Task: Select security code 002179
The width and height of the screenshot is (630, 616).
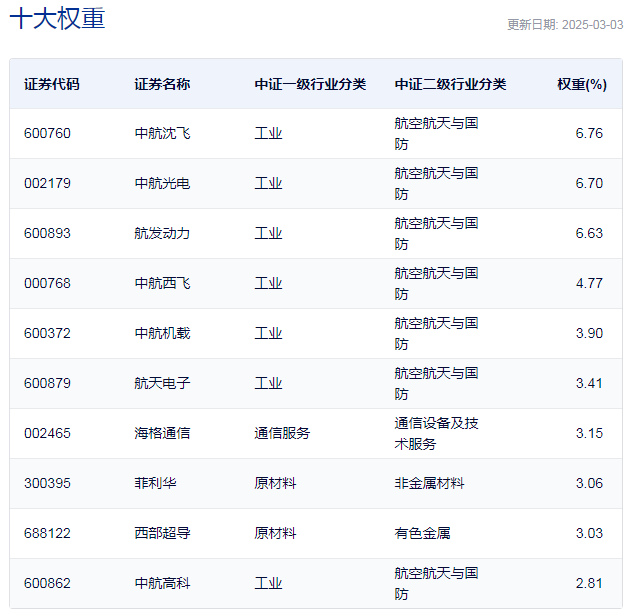Action: [47, 184]
